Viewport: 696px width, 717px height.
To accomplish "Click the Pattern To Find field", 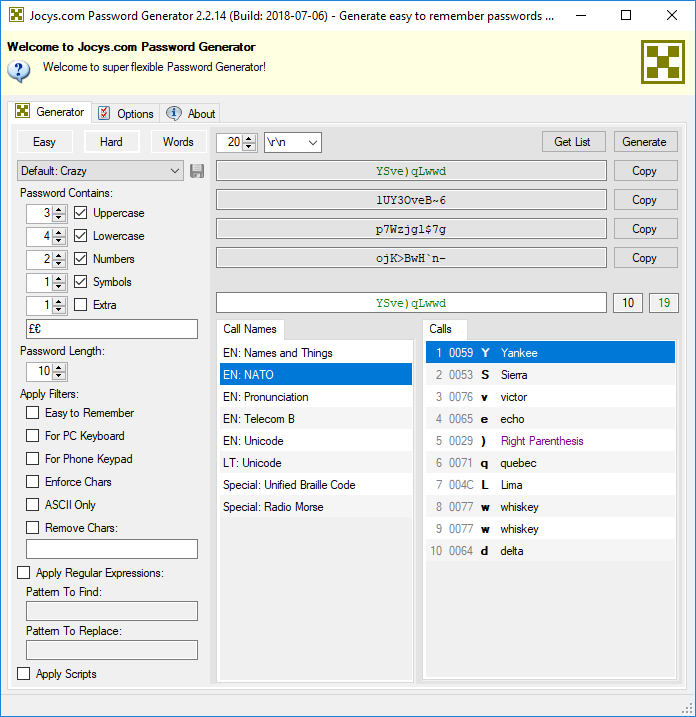I will [112, 611].
